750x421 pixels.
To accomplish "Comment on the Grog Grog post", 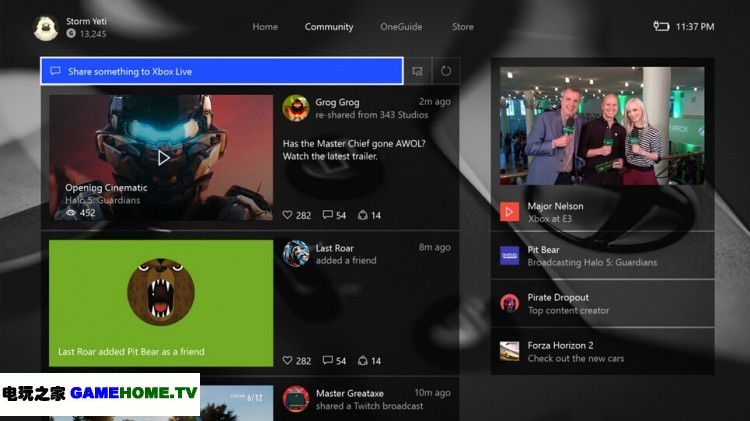I will [x=328, y=215].
